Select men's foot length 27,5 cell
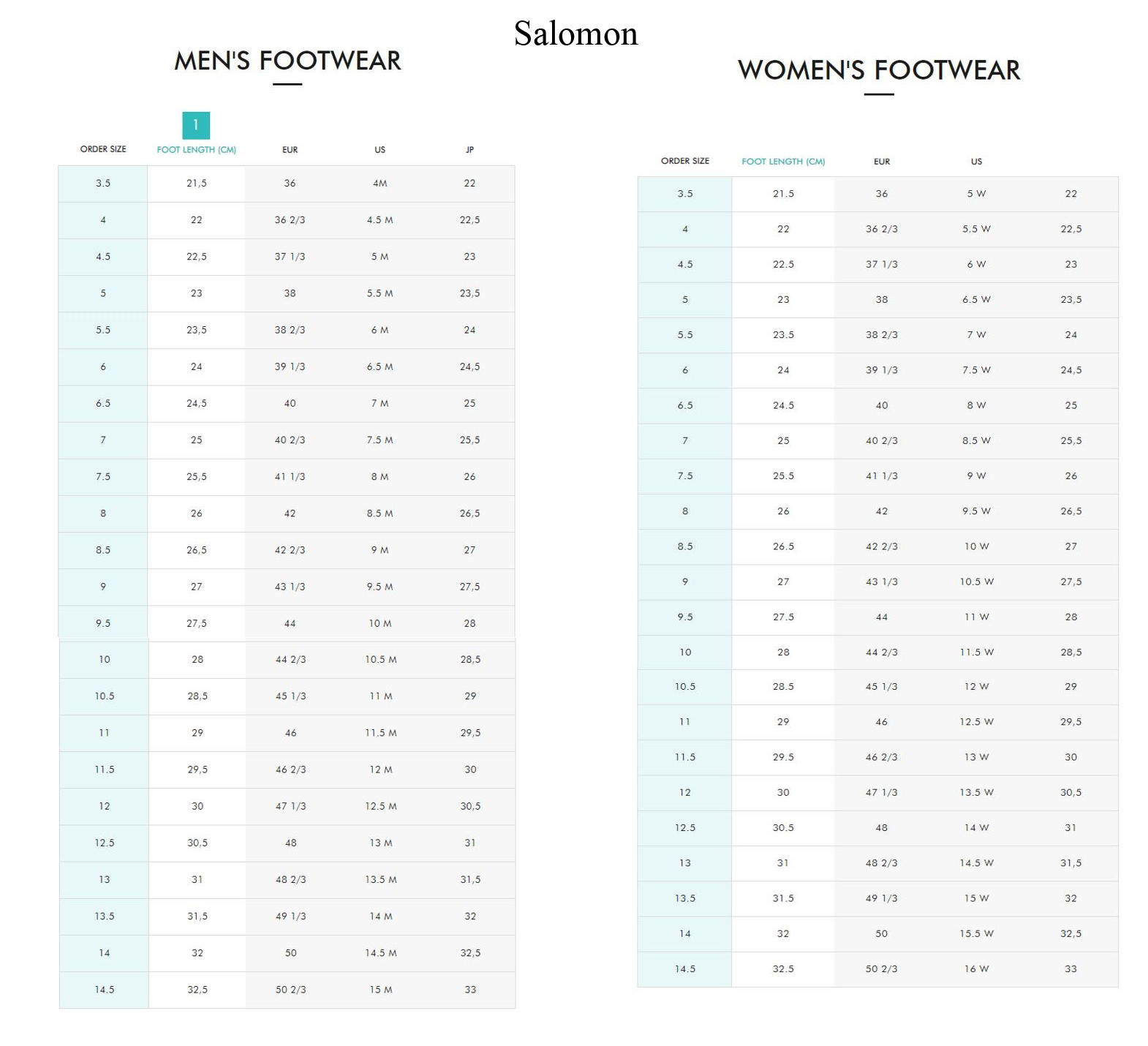1148x1046 pixels. (197, 623)
